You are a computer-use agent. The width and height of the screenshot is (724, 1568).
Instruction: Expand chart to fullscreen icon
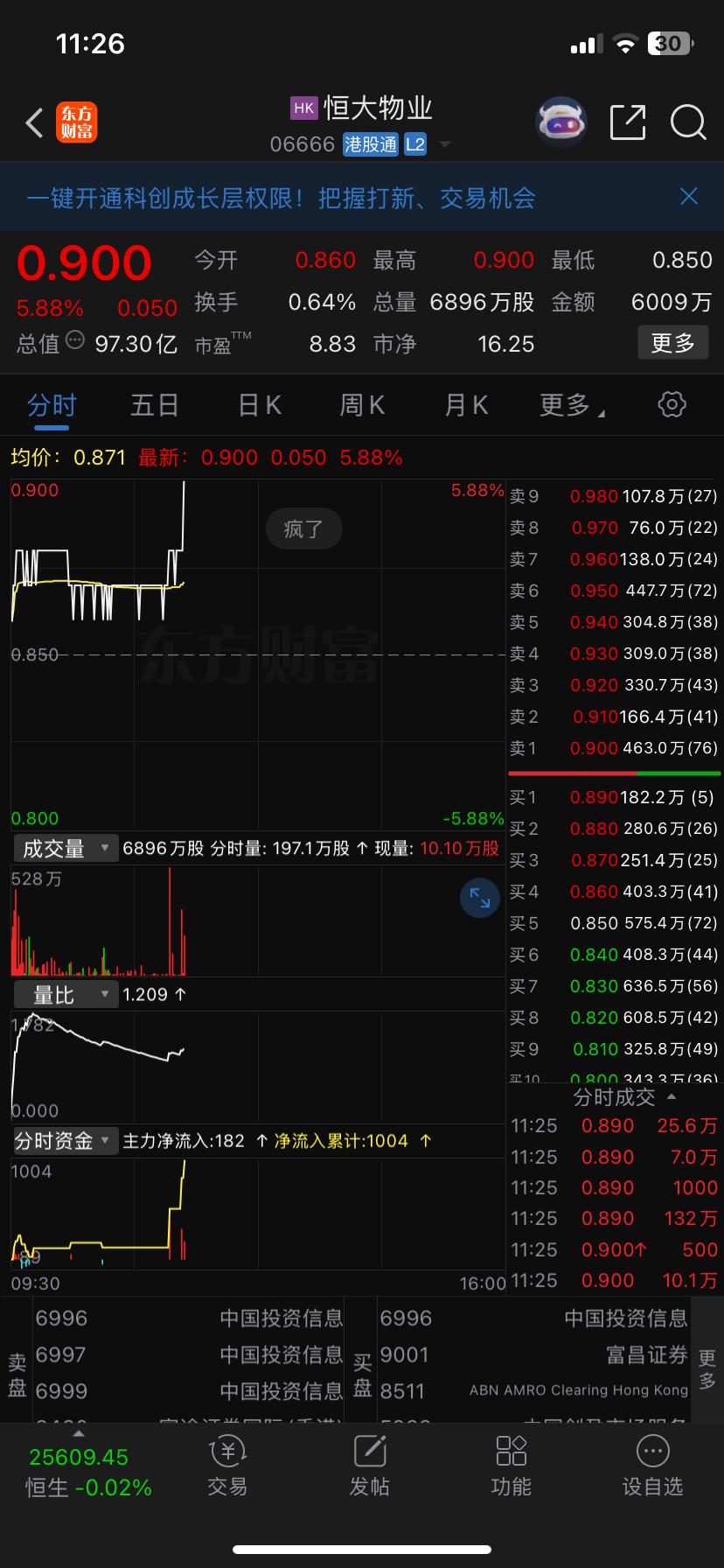[x=480, y=897]
